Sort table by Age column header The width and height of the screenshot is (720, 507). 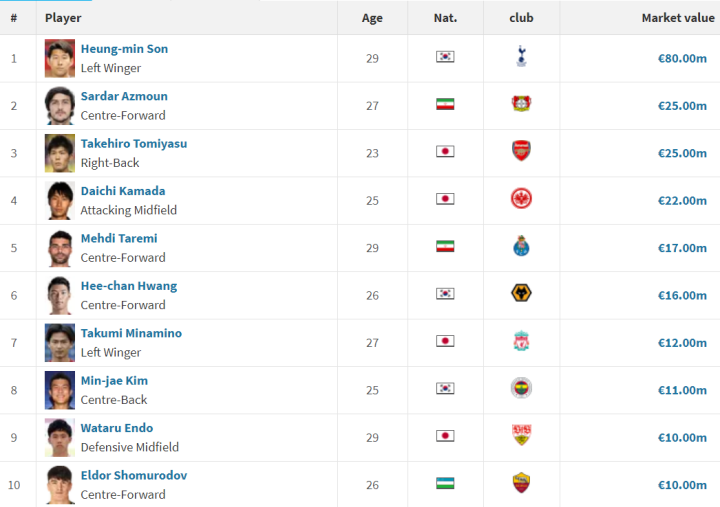[372, 18]
